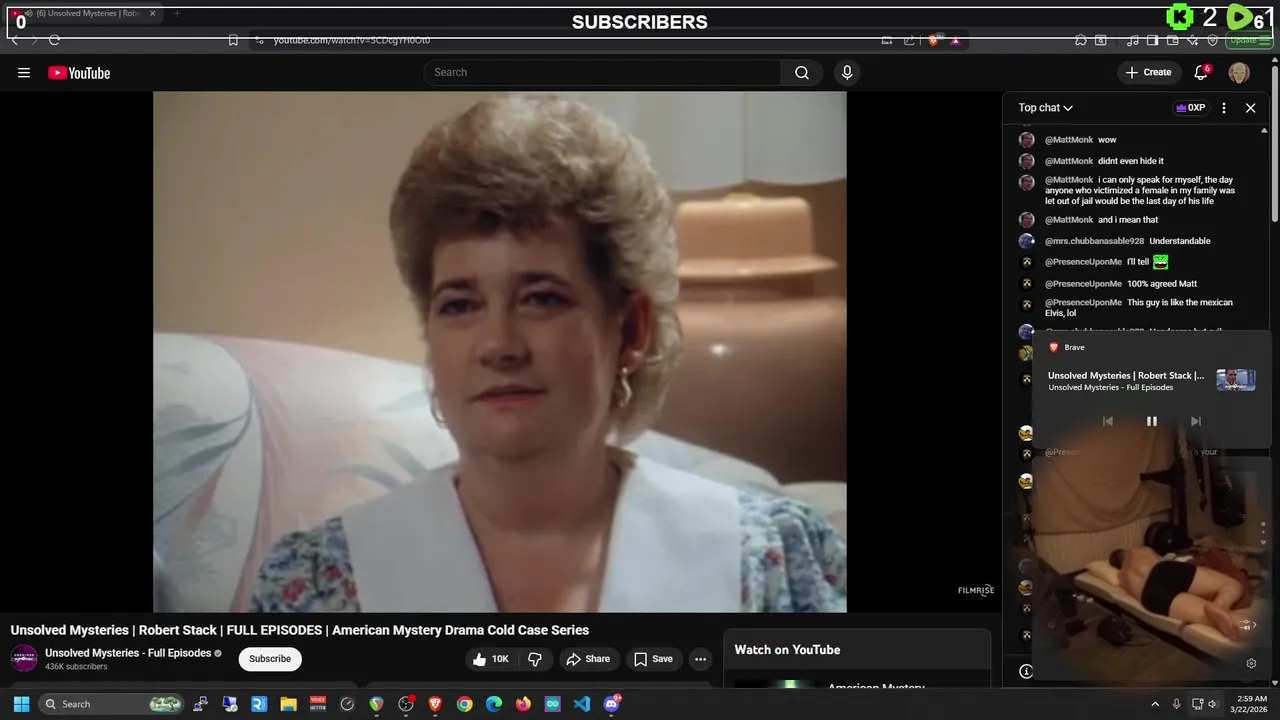
Task: Open Microsoft Edge from the taskbar
Action: click(x=494, y=704)
